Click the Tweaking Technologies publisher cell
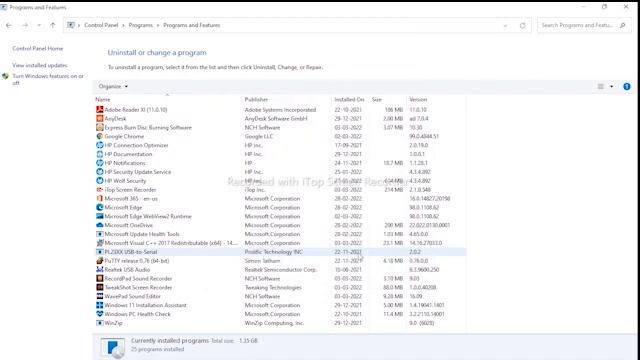640x360 pixels. (x=273, y=287)
